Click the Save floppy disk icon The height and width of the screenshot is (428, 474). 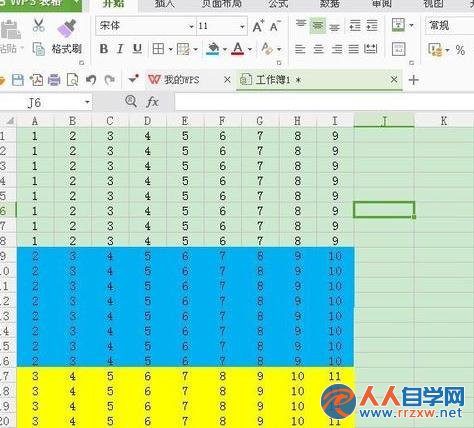(x=18, y=80)
